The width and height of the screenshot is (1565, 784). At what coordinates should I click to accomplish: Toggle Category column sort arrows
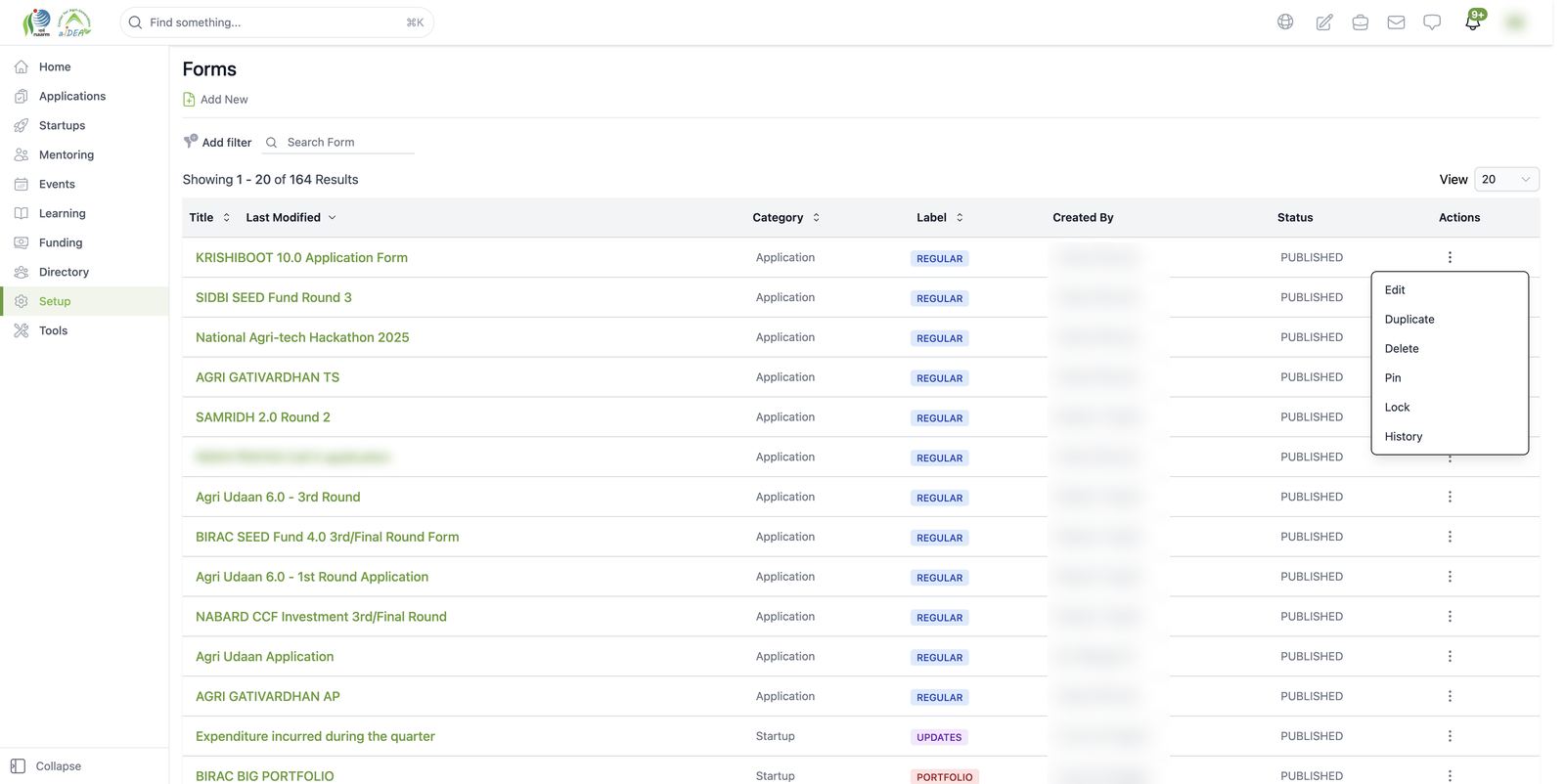pyautogui.click(x=816, y=217)
